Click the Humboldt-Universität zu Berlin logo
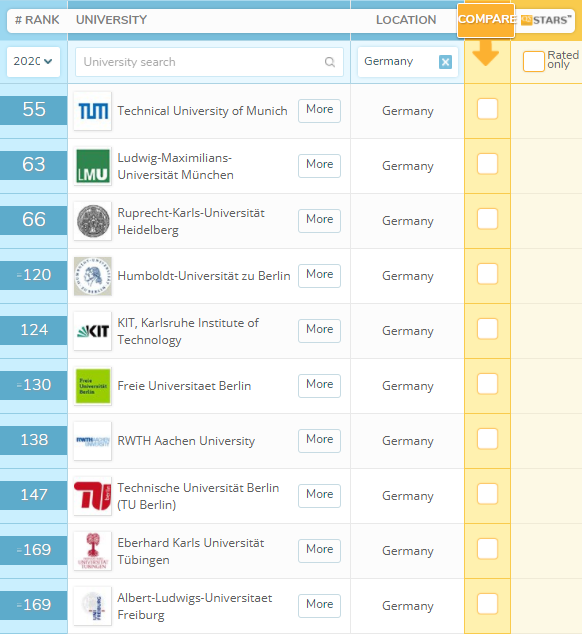 (x=93, y=276)
